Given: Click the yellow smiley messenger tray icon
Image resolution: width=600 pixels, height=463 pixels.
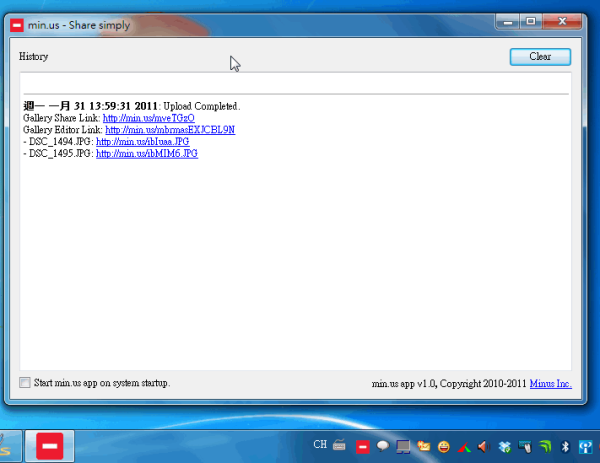Looking at the screenshot, I should (x=444, y=447).
